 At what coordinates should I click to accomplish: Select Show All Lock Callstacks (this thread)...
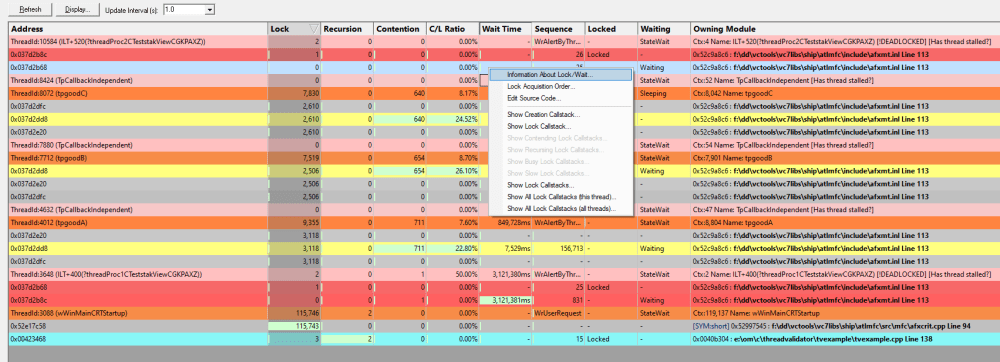click(561, 196)
